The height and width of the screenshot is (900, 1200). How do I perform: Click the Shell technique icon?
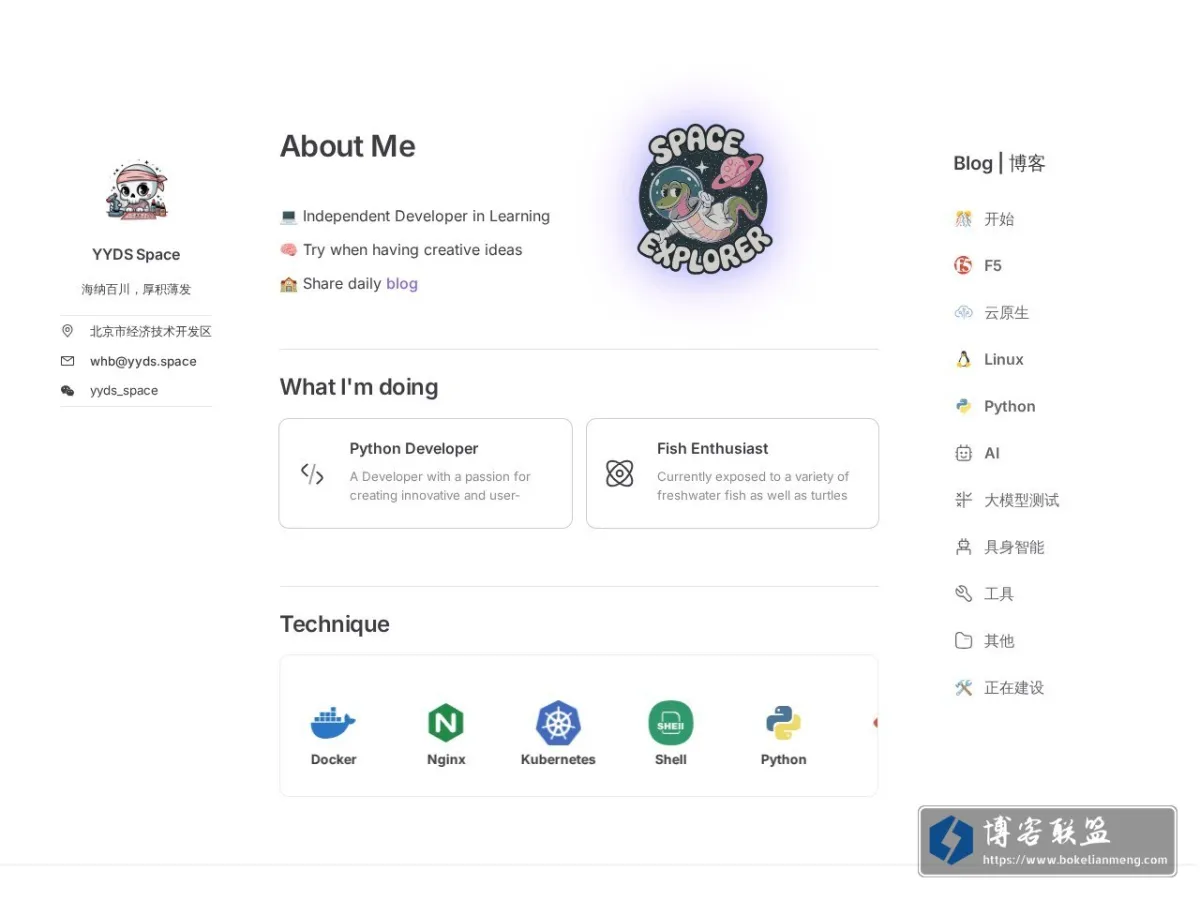point(671,722)
